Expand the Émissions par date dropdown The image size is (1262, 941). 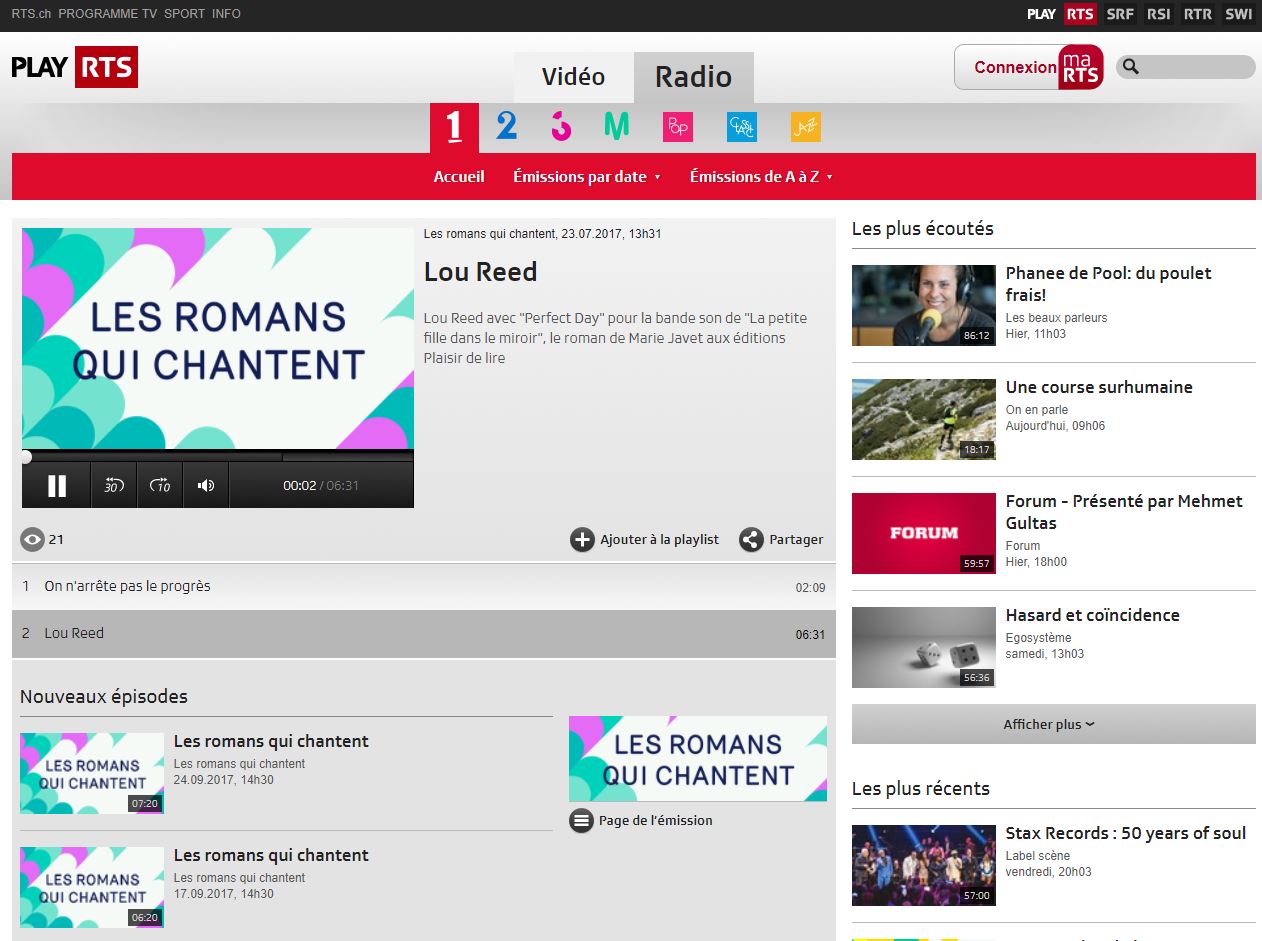point(587,177)
